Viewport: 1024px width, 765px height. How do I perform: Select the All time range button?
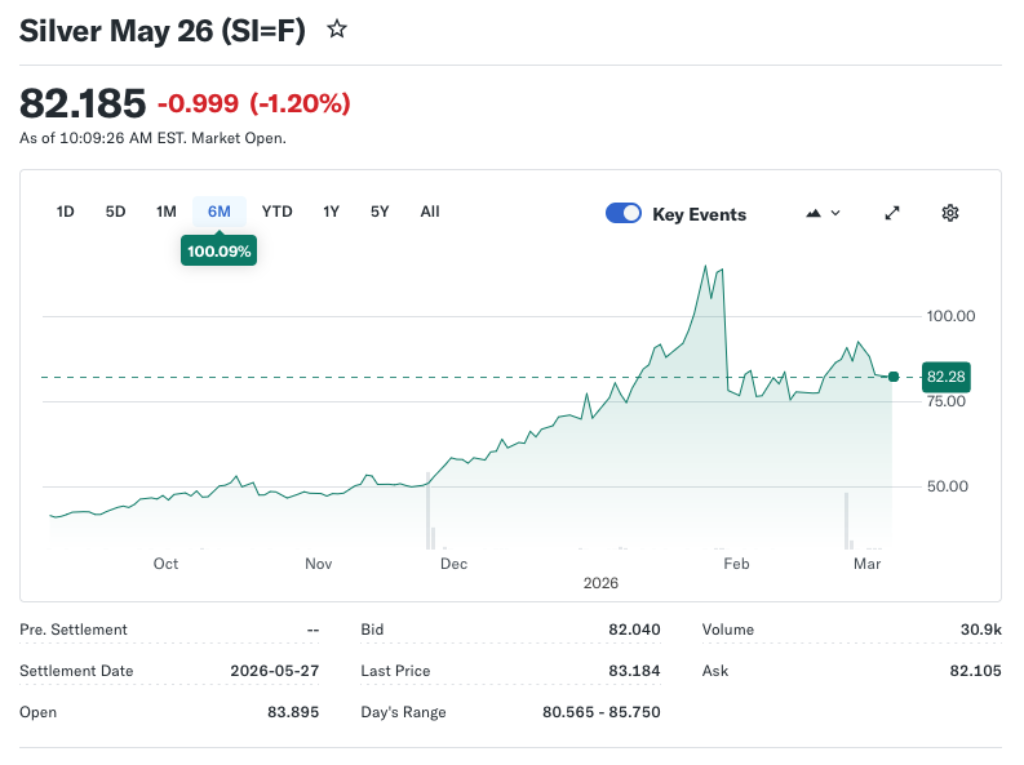tap(430, 211)
